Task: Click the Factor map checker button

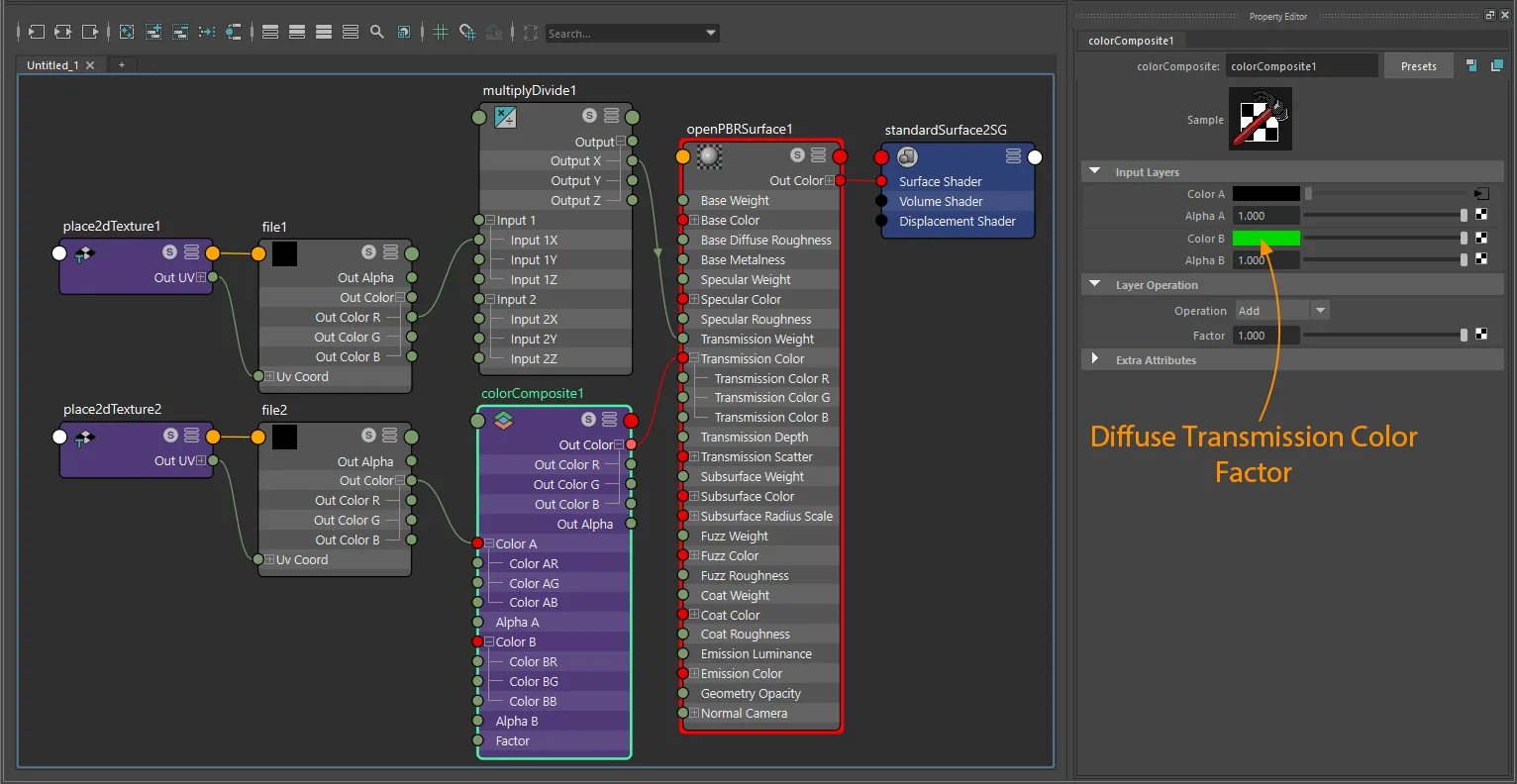Action: 1481,335
